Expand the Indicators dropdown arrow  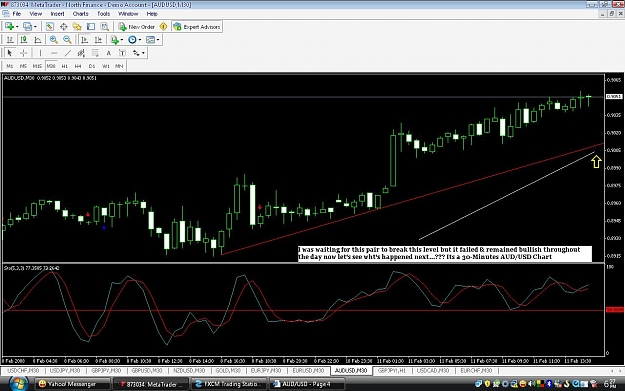click(122, 40)
